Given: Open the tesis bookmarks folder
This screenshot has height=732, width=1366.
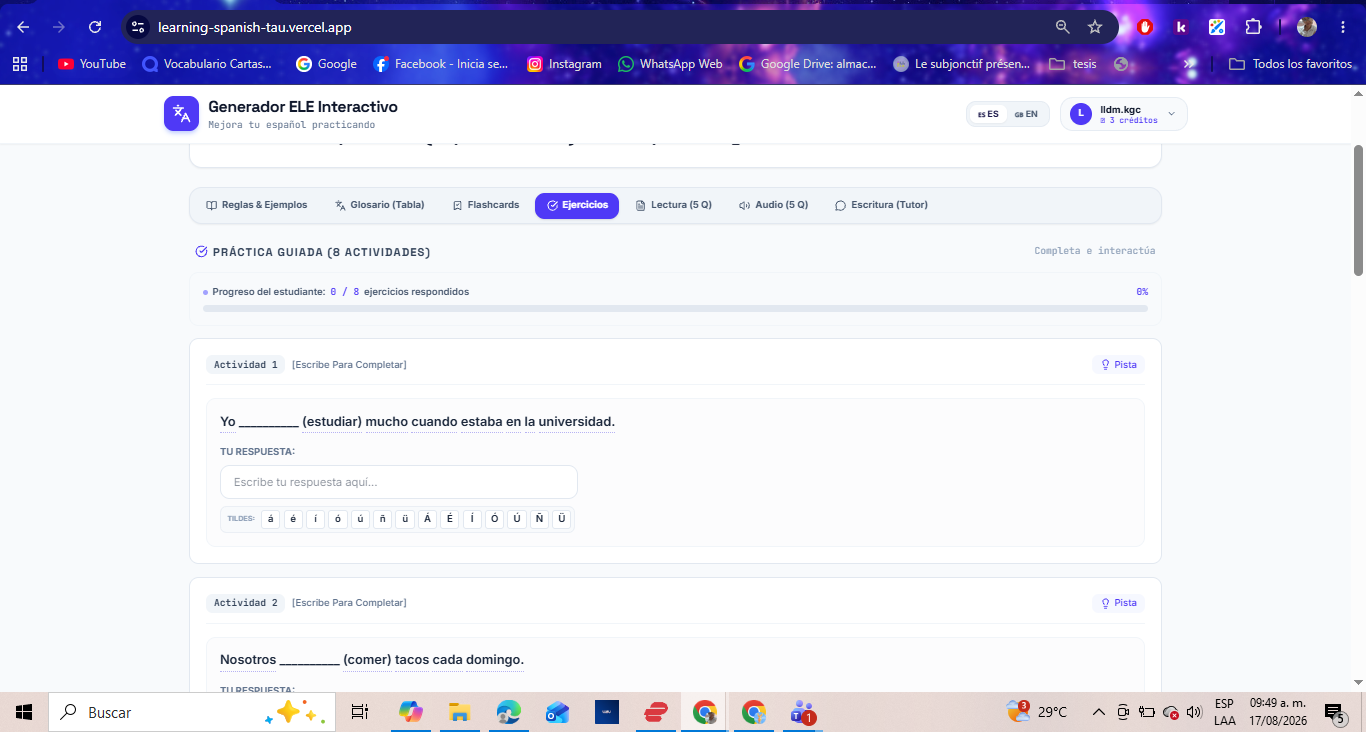Looking at the screenshot, I should tap(1073, 64).
